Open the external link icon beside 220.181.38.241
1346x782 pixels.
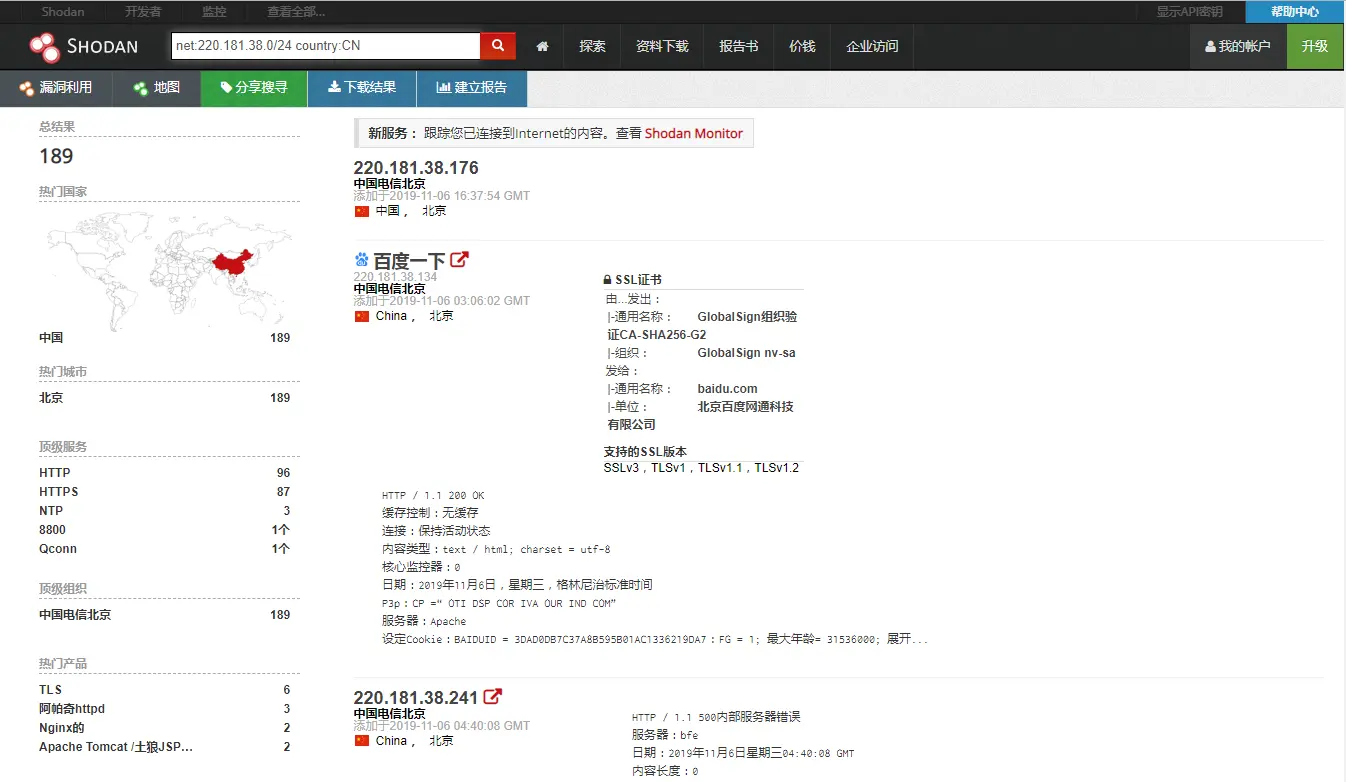point(493,696)
